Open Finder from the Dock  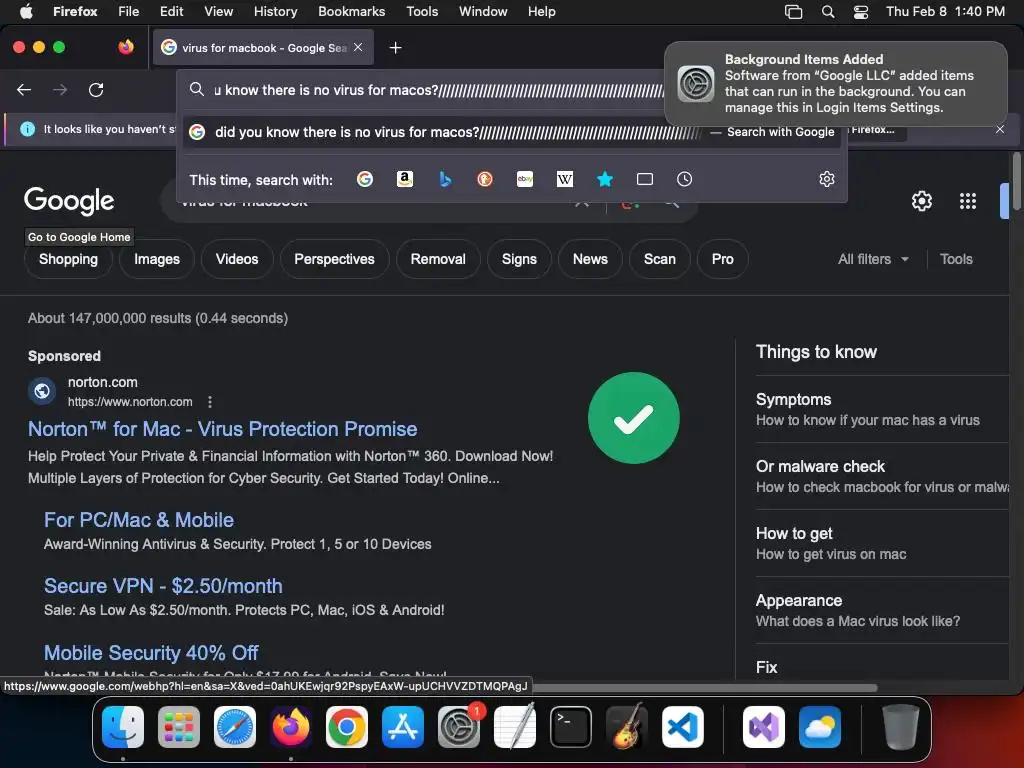pos(123,728)
